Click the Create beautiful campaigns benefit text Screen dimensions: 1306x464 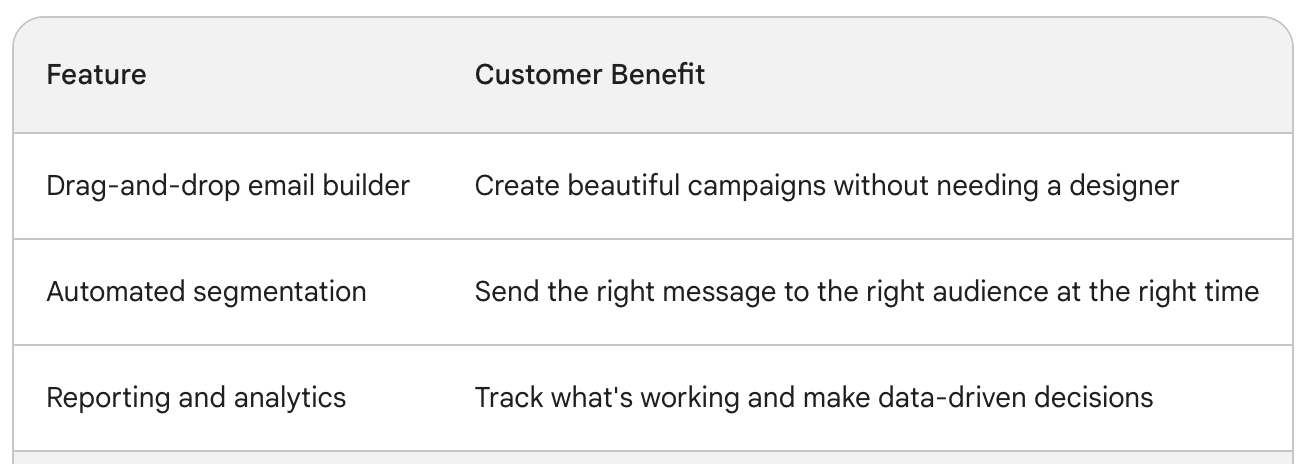coord(827,186)
